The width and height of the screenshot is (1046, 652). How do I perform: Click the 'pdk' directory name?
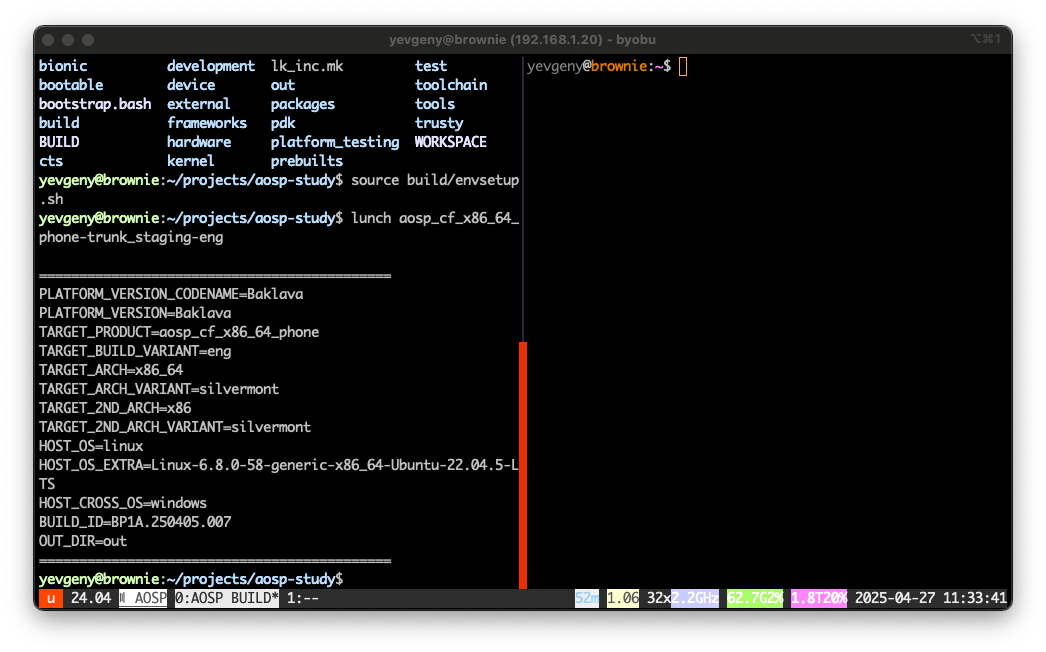click(283, 123)
